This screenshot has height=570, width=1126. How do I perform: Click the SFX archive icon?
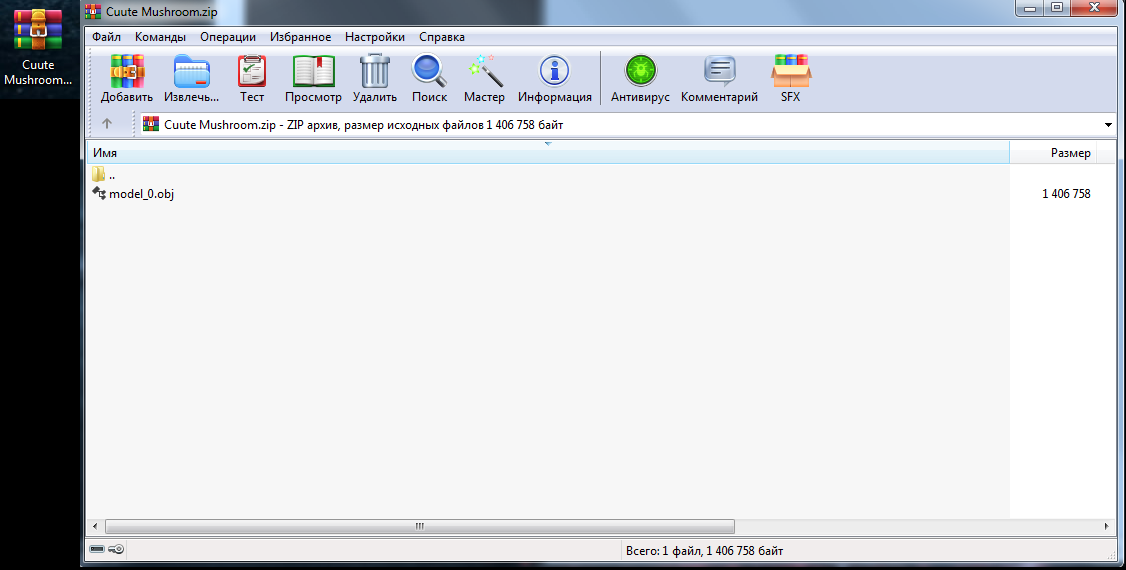(791, 71)
